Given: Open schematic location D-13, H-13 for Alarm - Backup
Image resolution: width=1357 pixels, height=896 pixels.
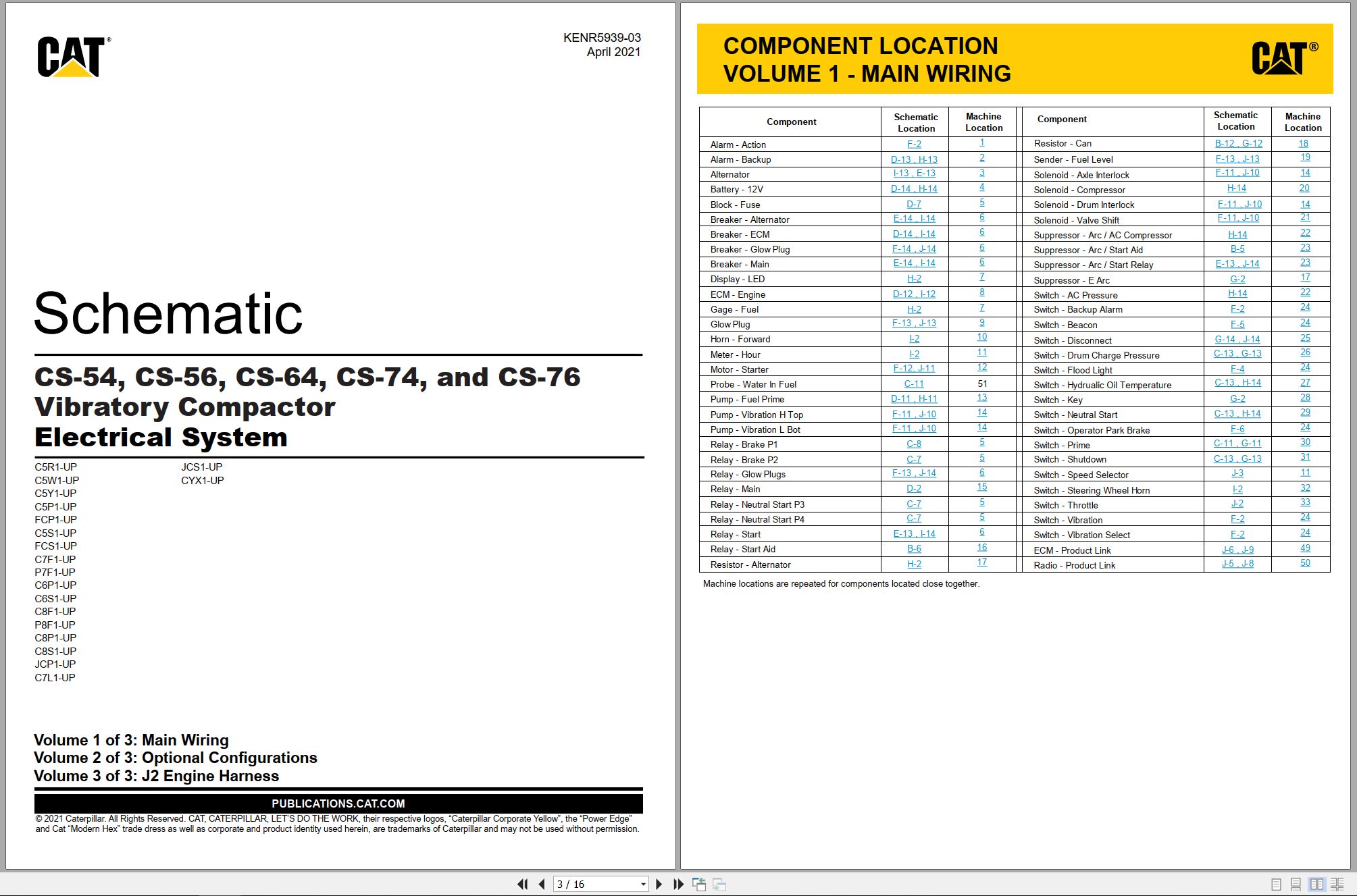Looking at the screenshot, I should click(x=914, y=159).
